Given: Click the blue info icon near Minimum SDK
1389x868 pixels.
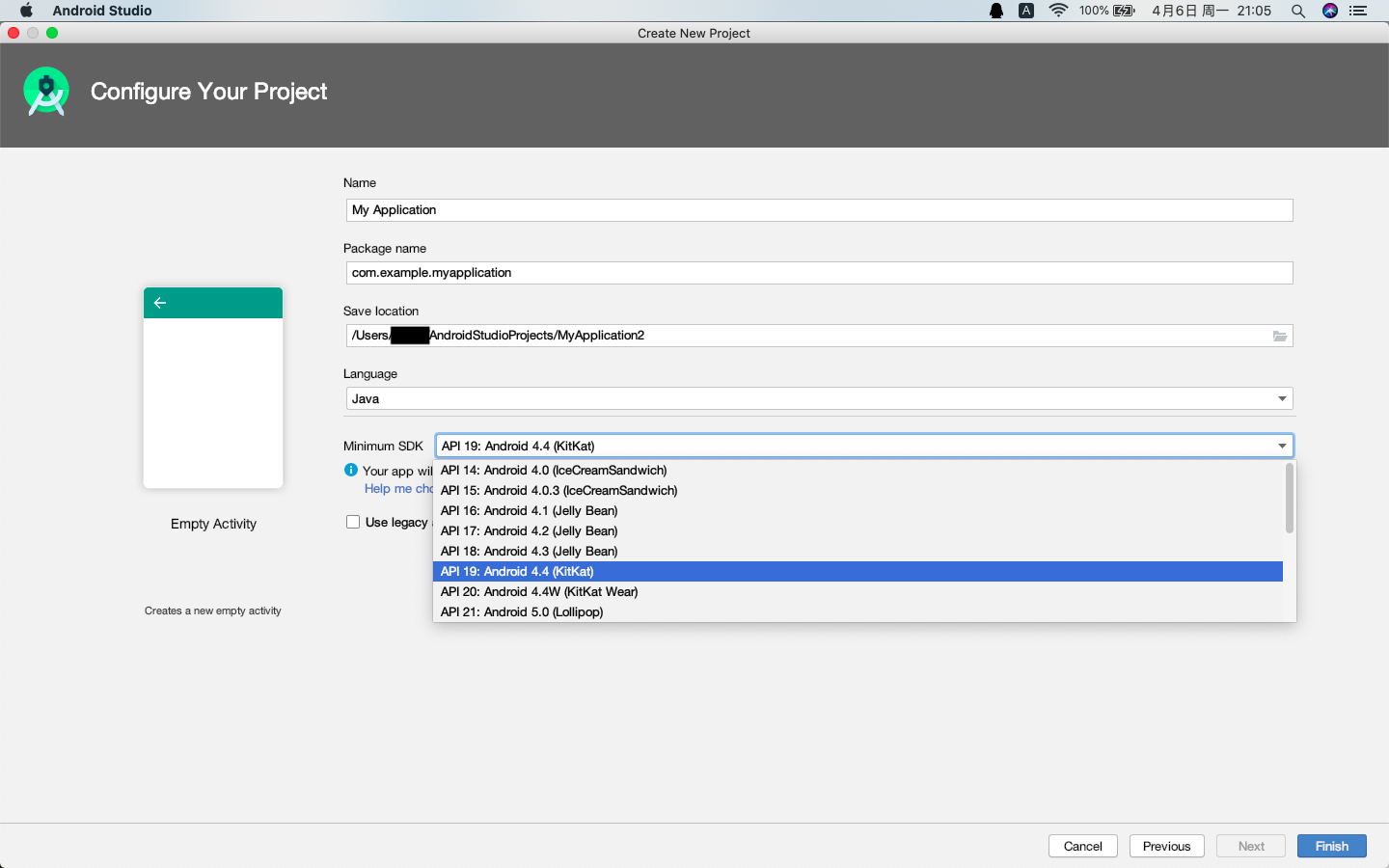Looking at the screenshot, I should point(349,470).
